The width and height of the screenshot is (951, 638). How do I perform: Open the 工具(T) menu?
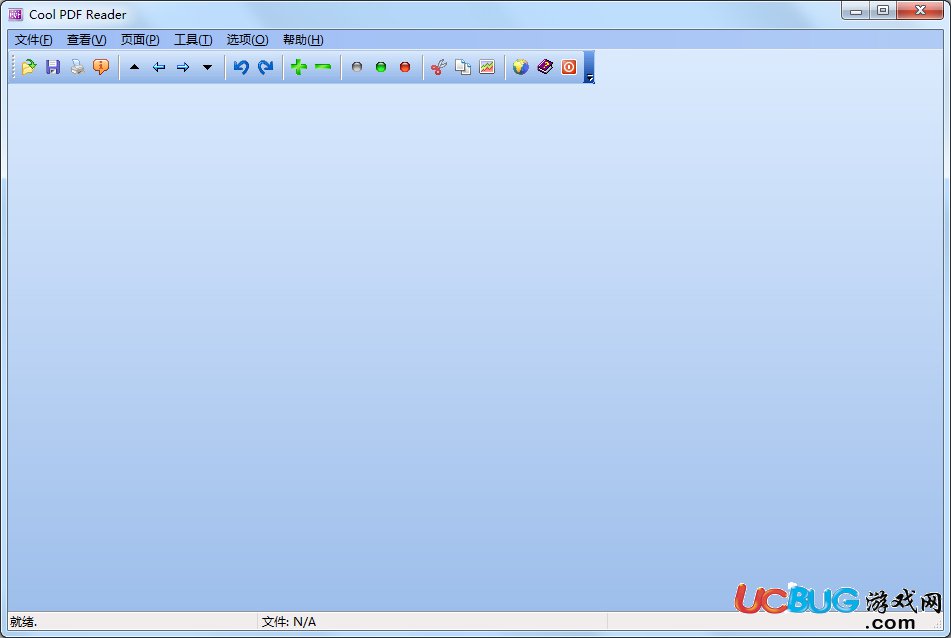pos(193,40)
